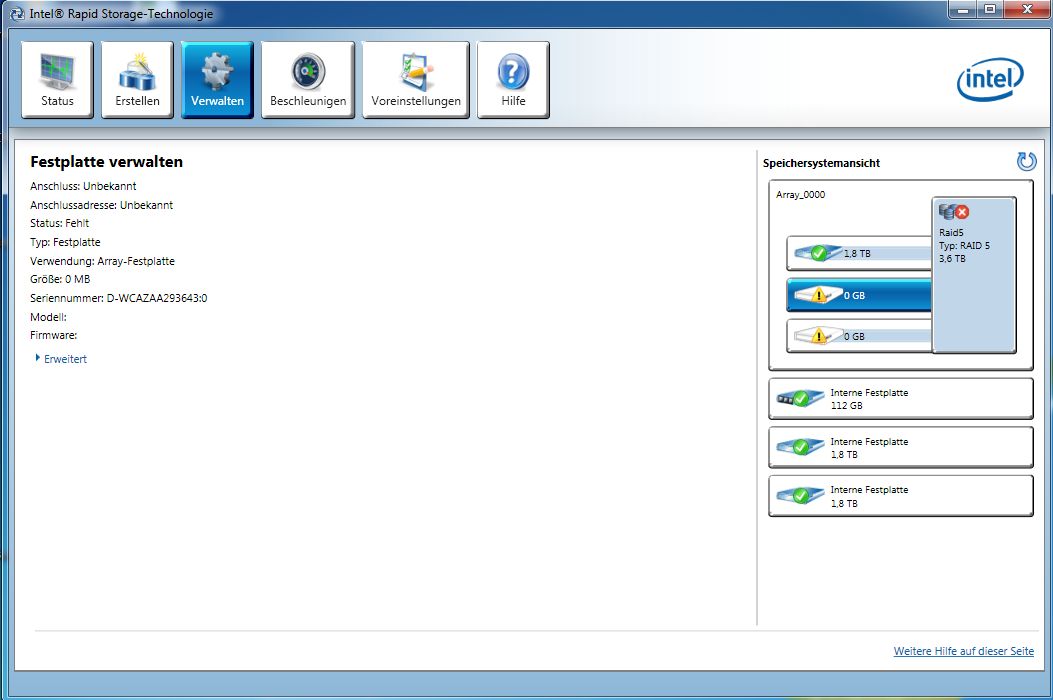Close the Intel Rapid Storage window
The image size is (1053, 700).
[x=1026, y=9]
